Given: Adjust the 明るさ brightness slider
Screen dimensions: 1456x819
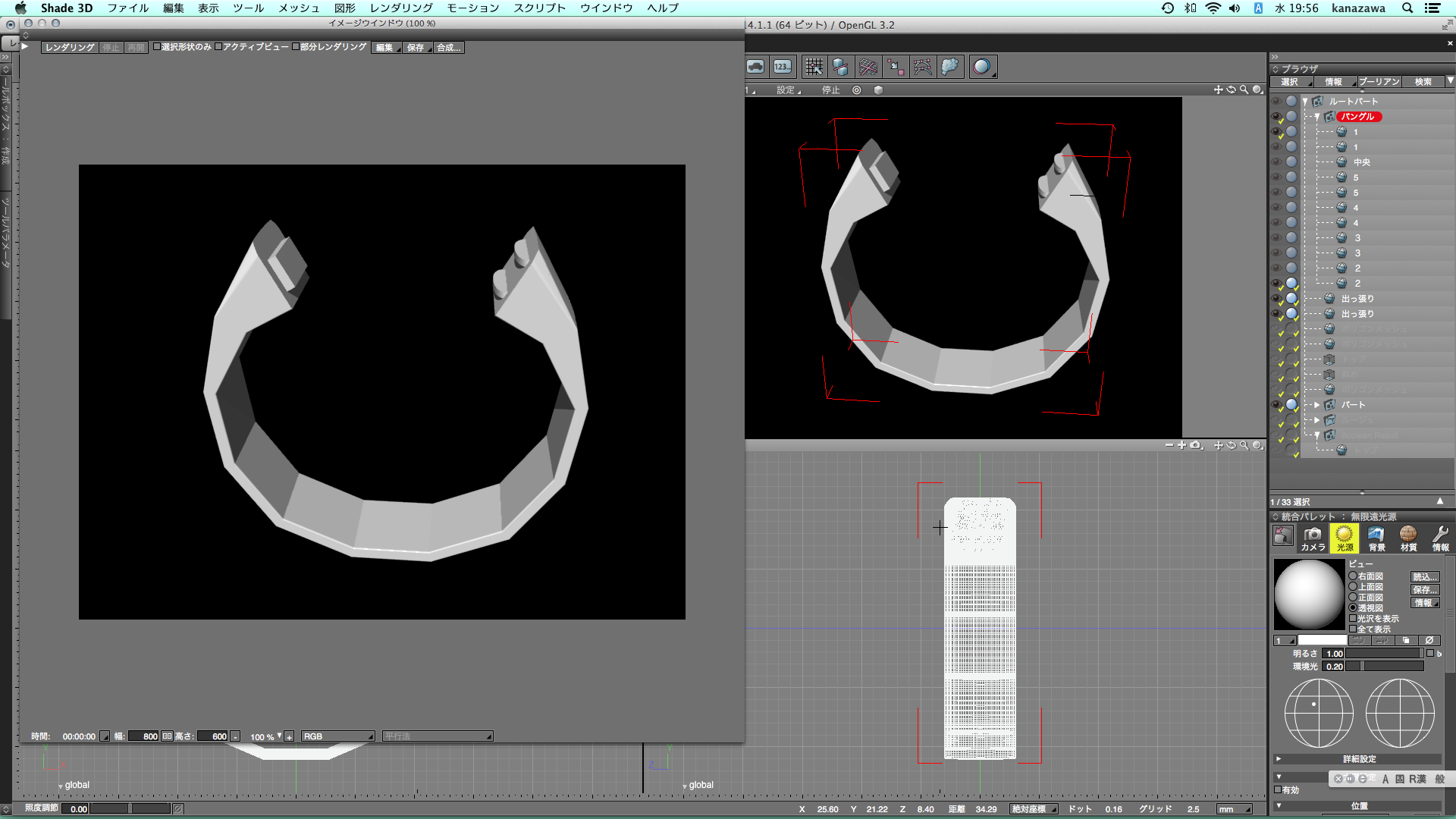Looking at the screenshot, I should point(1385,654).
